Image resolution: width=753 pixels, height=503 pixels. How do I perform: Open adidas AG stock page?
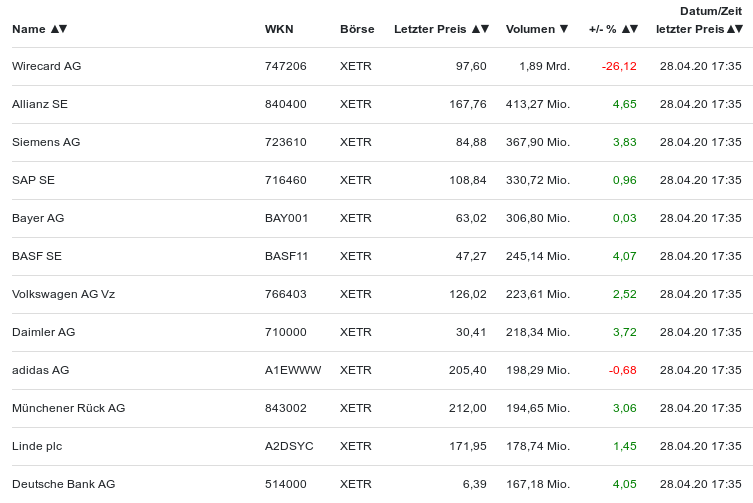click(x=40, y=370)
